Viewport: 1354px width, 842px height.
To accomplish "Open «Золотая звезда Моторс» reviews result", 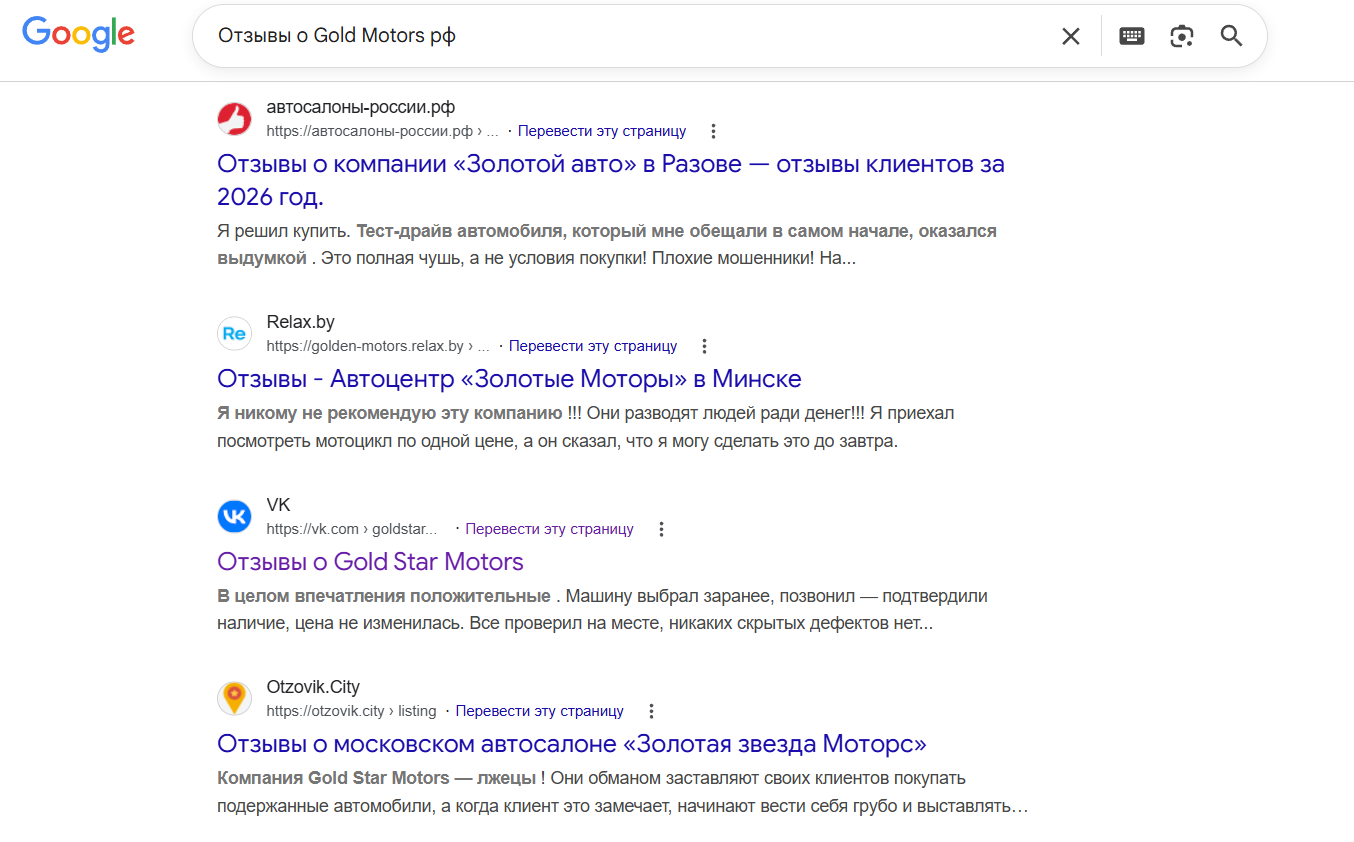I will coord(572,744).
